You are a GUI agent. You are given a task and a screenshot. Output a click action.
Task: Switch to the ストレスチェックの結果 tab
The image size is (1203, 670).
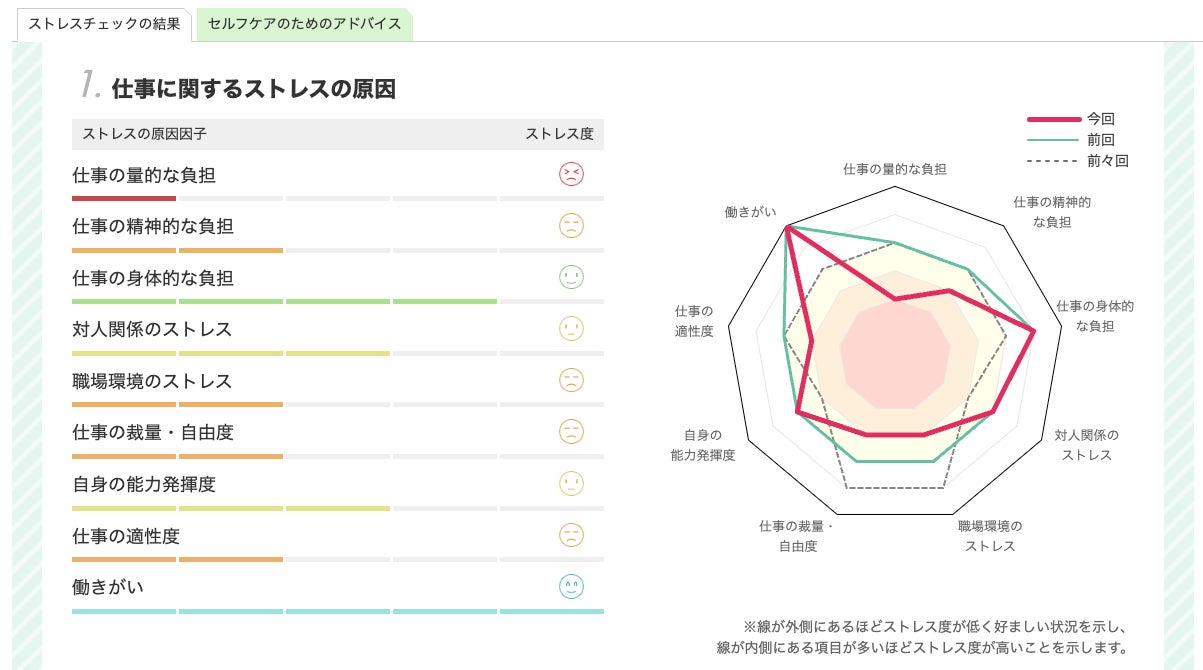104,24
